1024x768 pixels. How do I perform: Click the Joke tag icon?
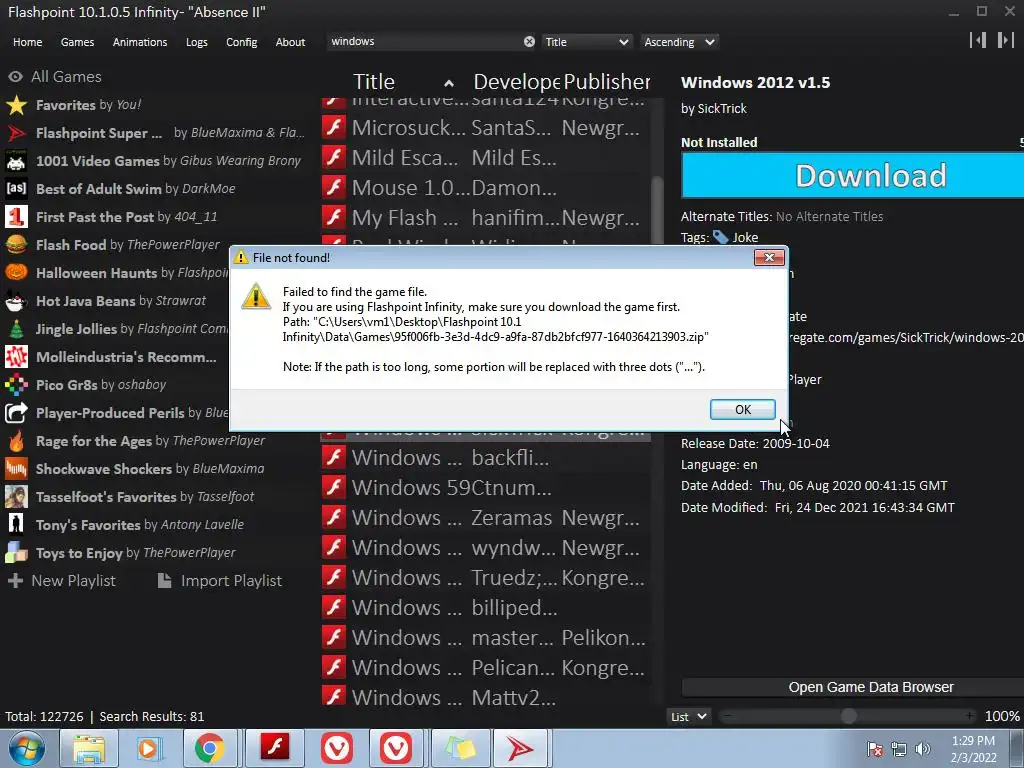[720, 238]
